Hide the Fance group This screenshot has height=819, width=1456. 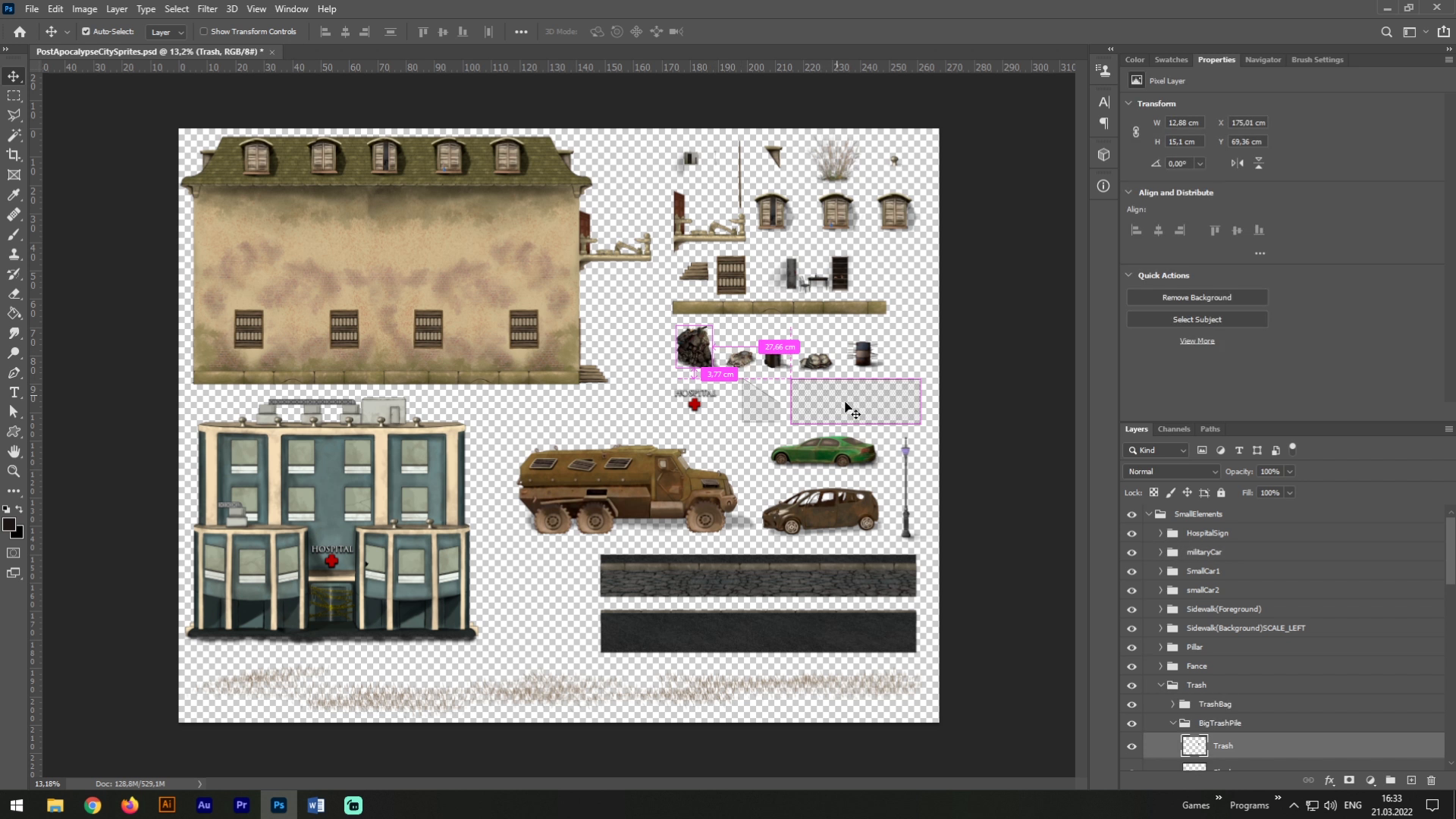pyautogui.click(x=1131, y=666)
